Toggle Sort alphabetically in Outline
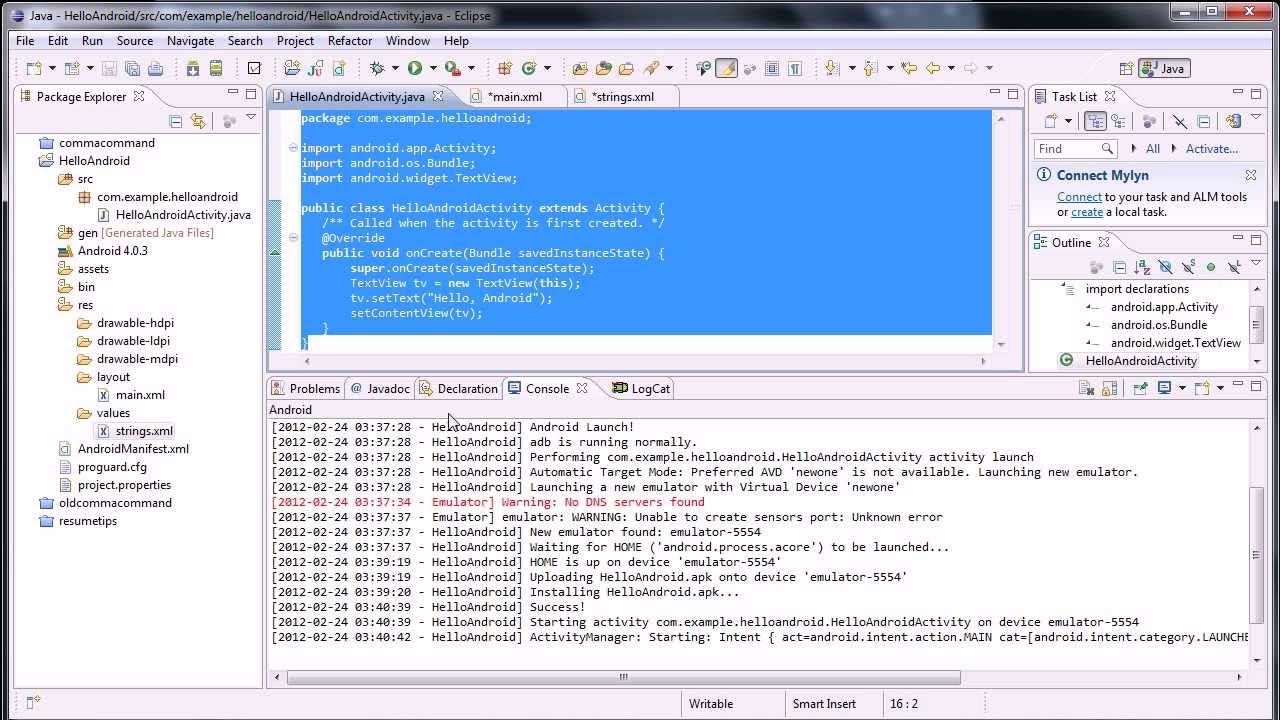 (1142, 267)
